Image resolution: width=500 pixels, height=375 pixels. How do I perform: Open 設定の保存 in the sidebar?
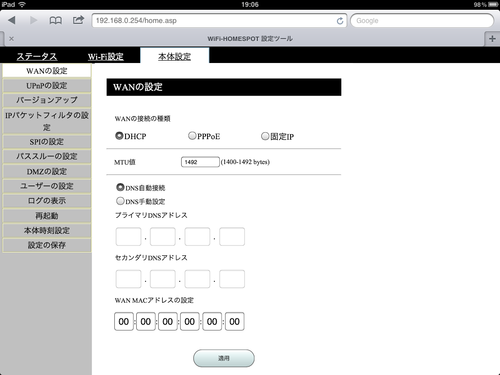(47, 245)
